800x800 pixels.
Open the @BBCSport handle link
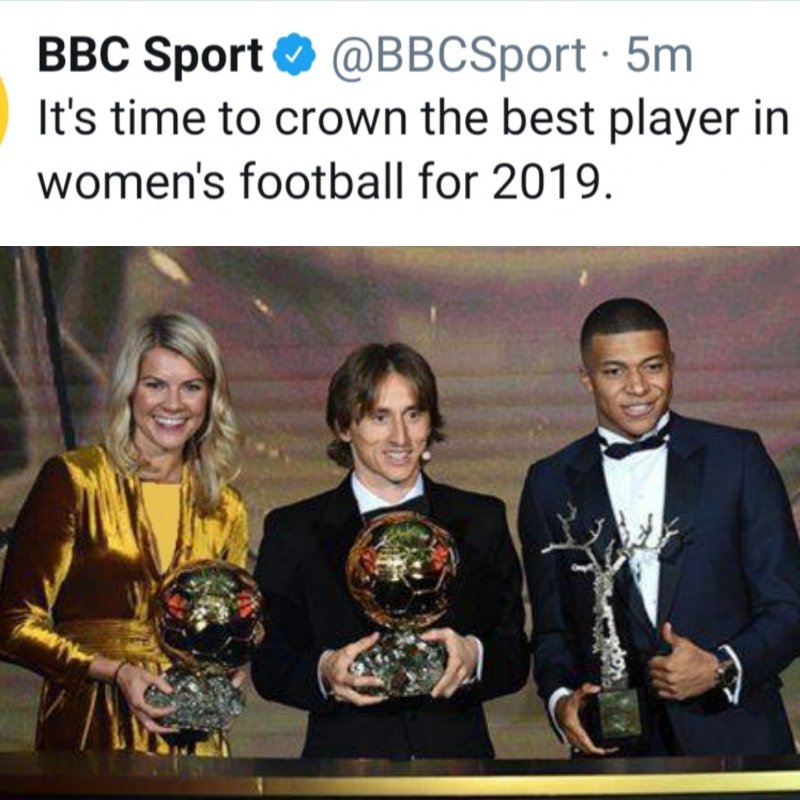tap(458, 55)
